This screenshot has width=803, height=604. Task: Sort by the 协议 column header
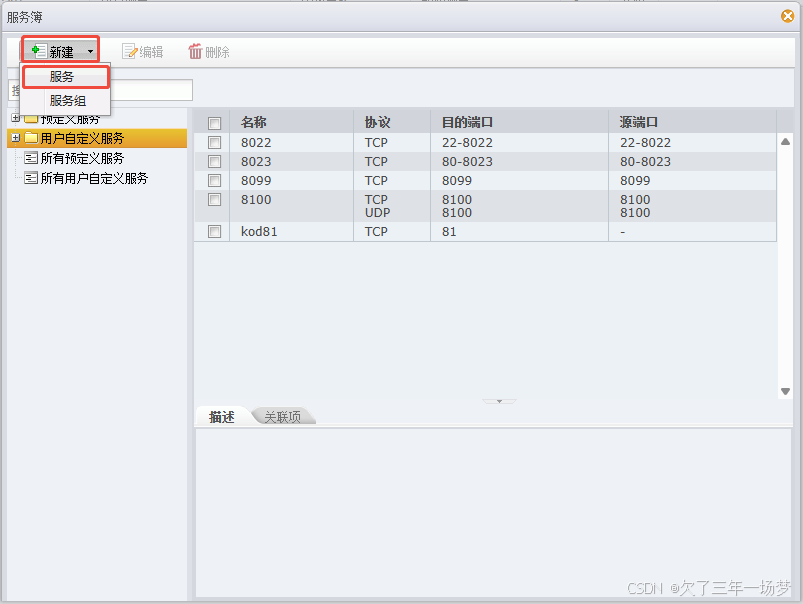pyautogui.click(x=392, y=122)
